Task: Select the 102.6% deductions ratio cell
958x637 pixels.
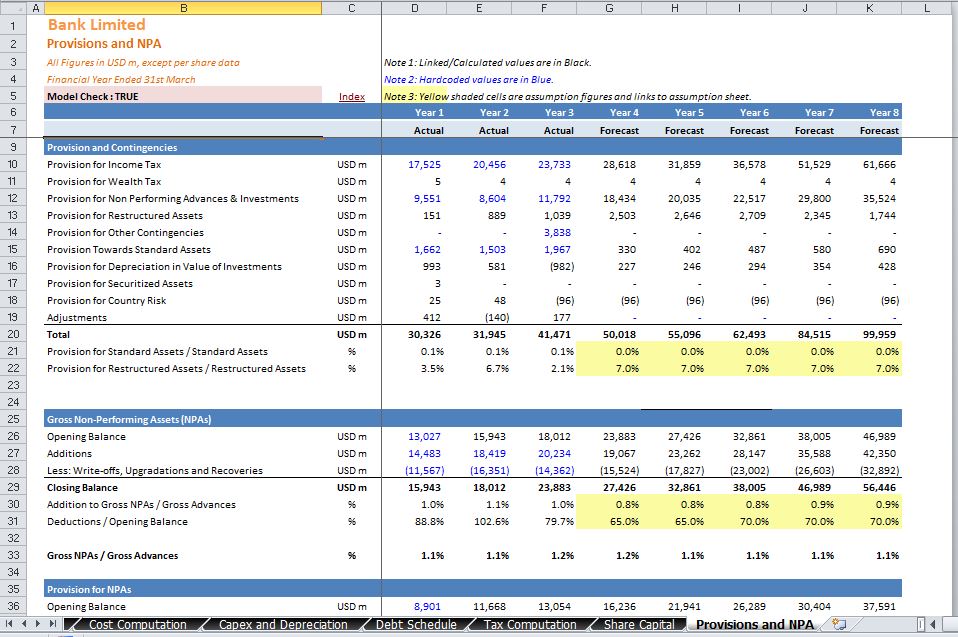Action: pyautogui.click(x=479, y=522)
